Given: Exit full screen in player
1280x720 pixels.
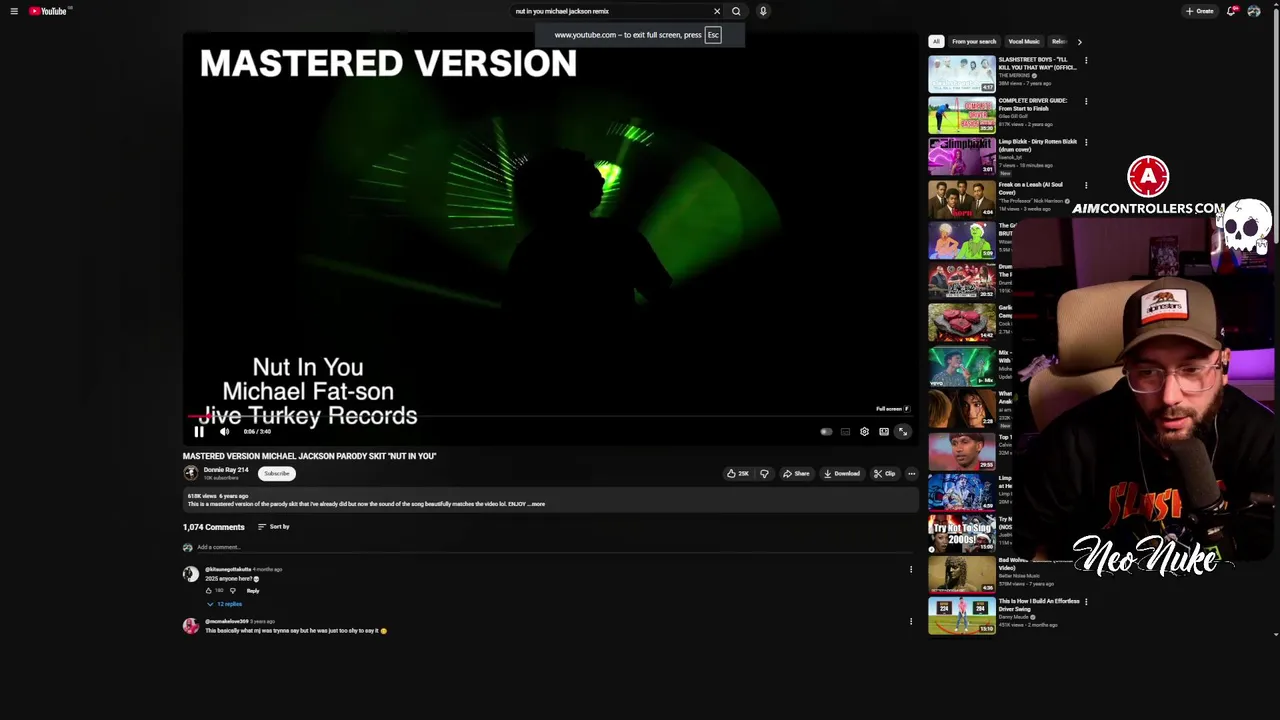Looking at the screenshot, I should (903, 432).
